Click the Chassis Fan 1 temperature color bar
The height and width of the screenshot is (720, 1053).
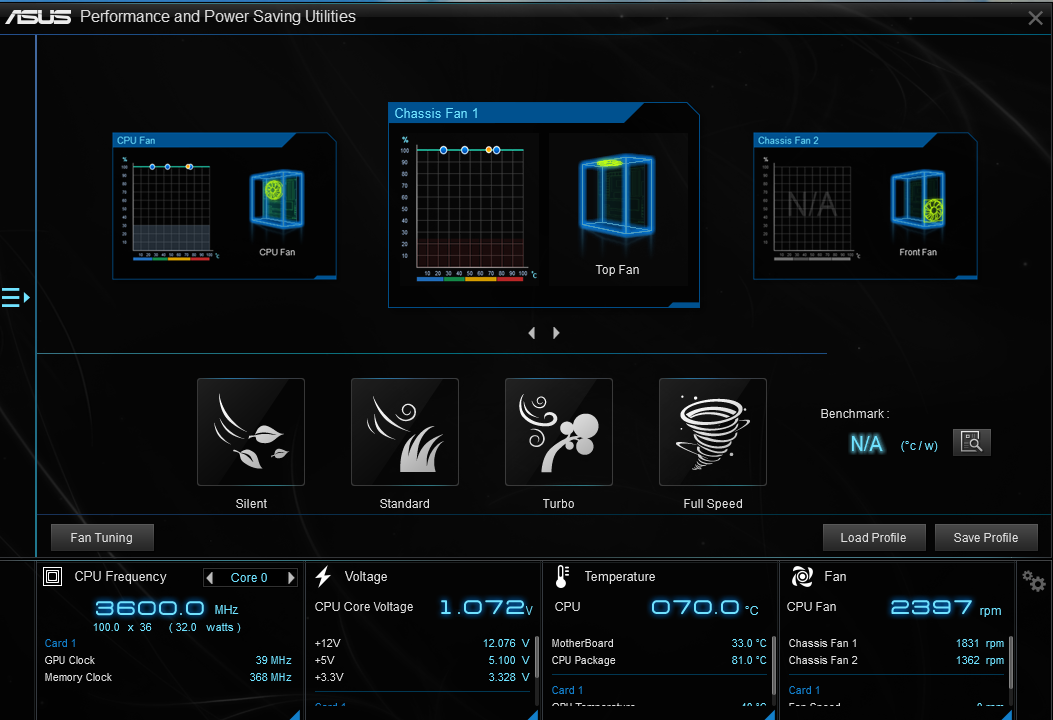pyautogui.click(x=470, y=279)
